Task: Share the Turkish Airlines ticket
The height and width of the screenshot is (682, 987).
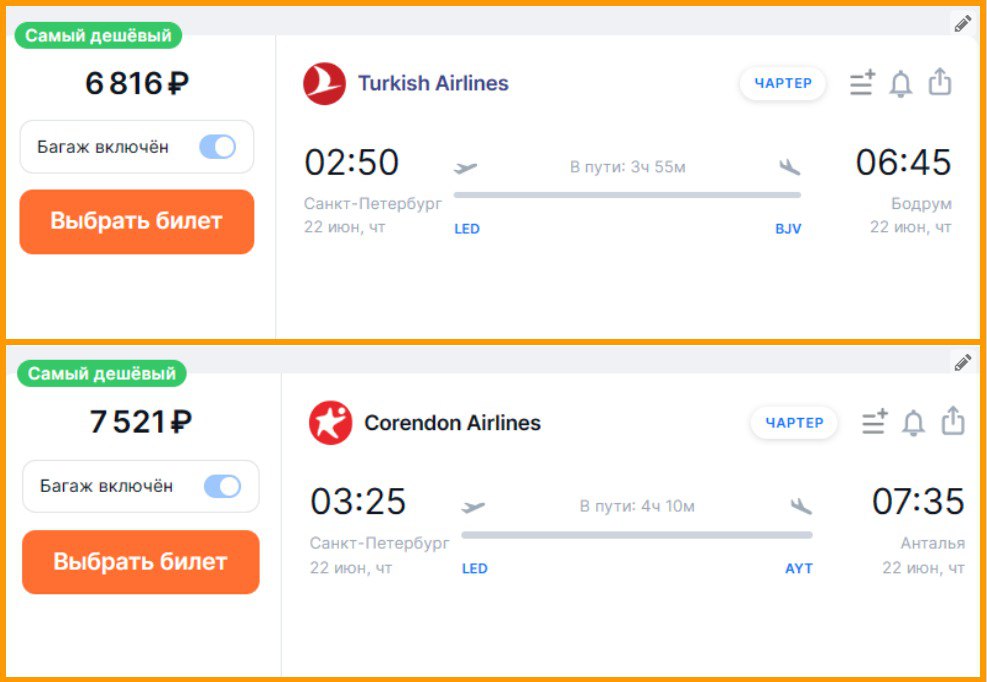Action: (x=940, y=82)
